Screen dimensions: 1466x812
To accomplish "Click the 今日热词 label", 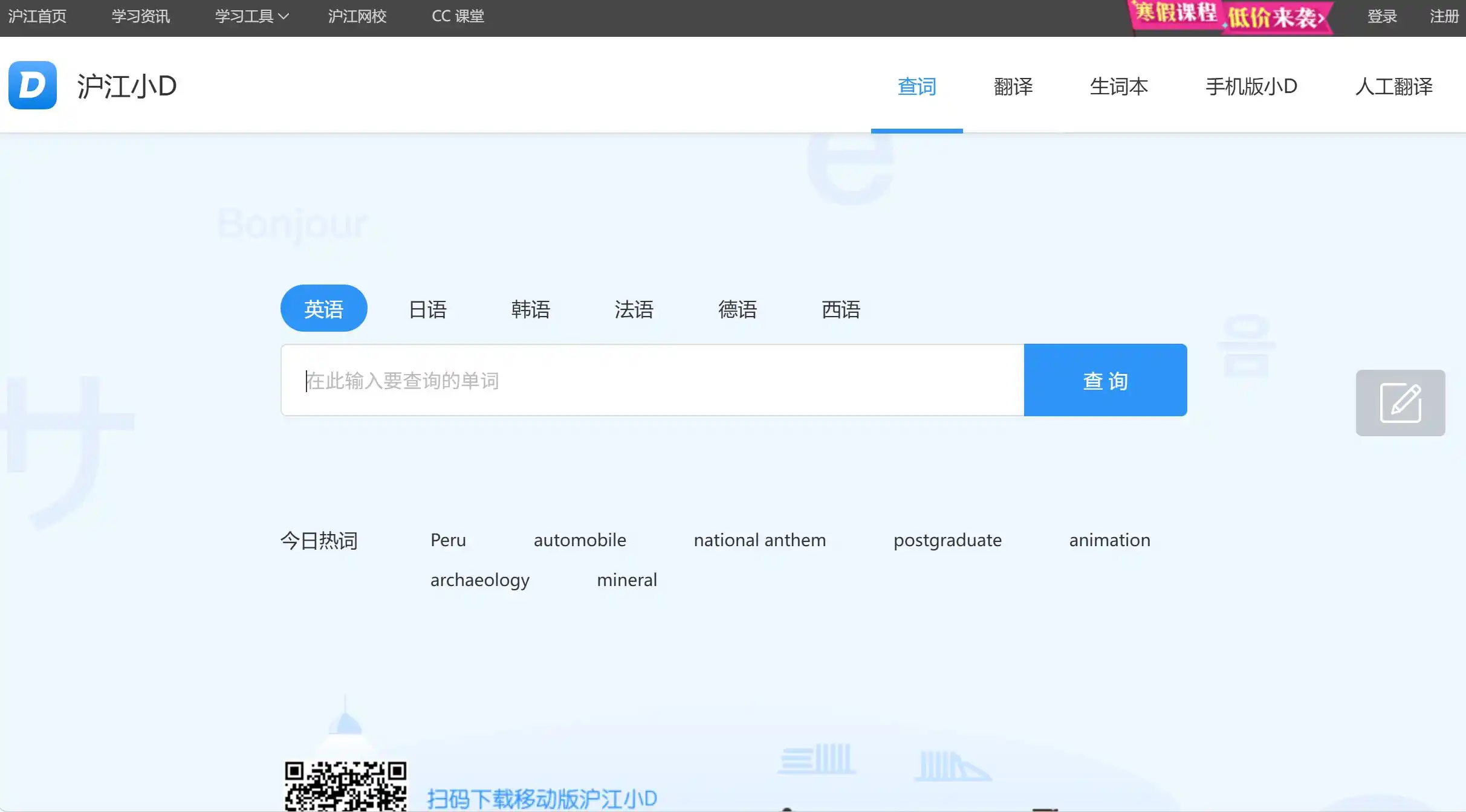I will click(x=319, y=540).
